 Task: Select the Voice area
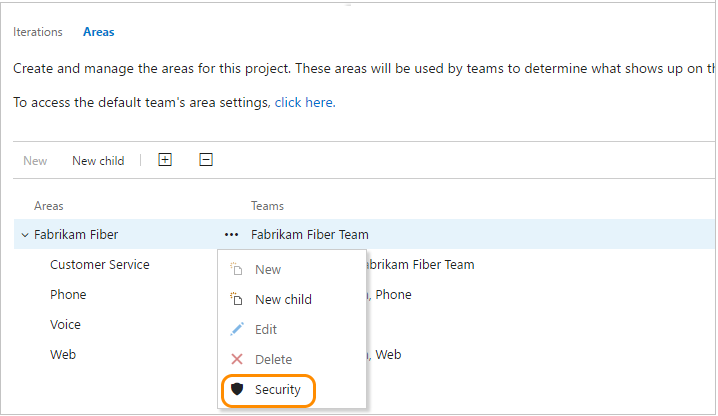(x=65, y=325)
